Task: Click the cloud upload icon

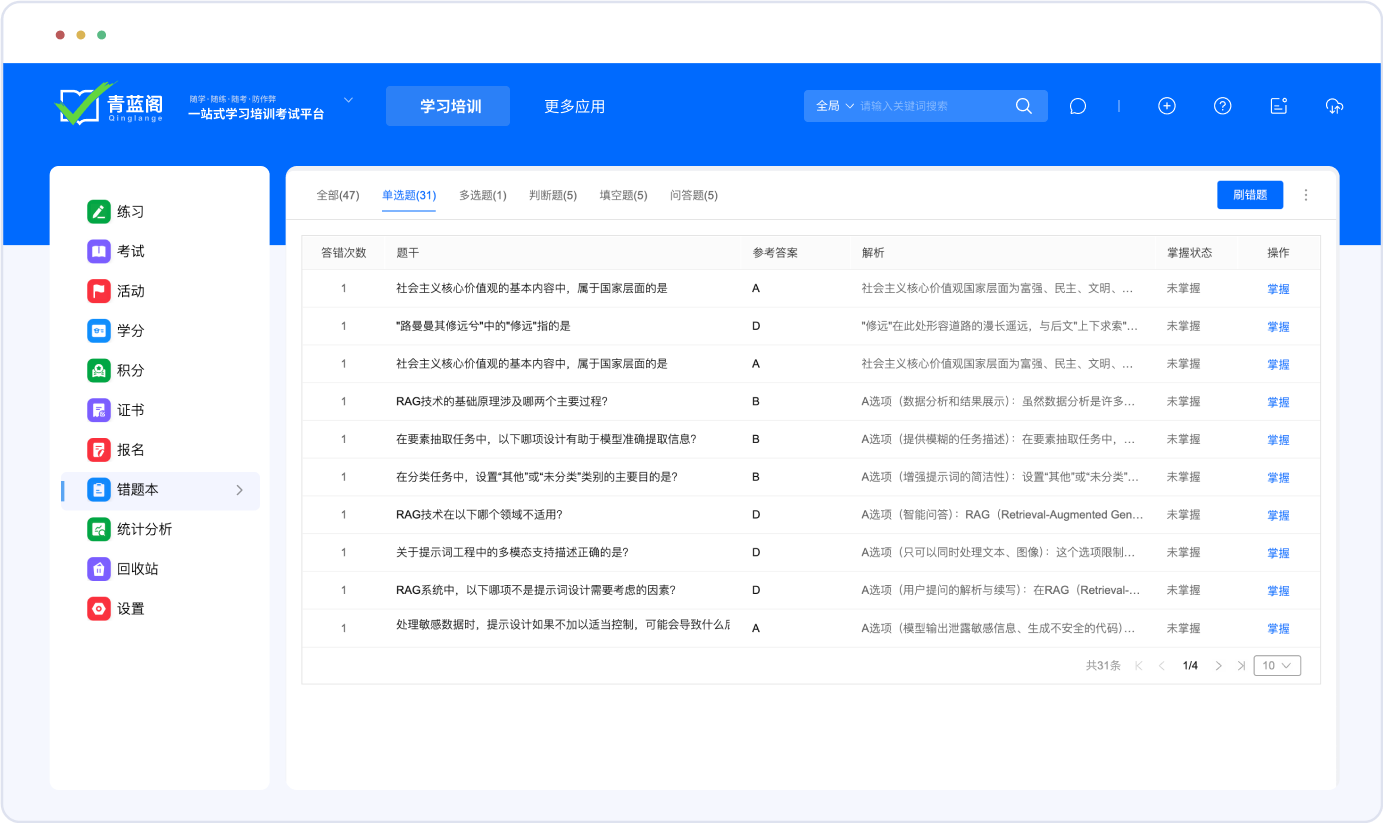Action: point(1334,106)
